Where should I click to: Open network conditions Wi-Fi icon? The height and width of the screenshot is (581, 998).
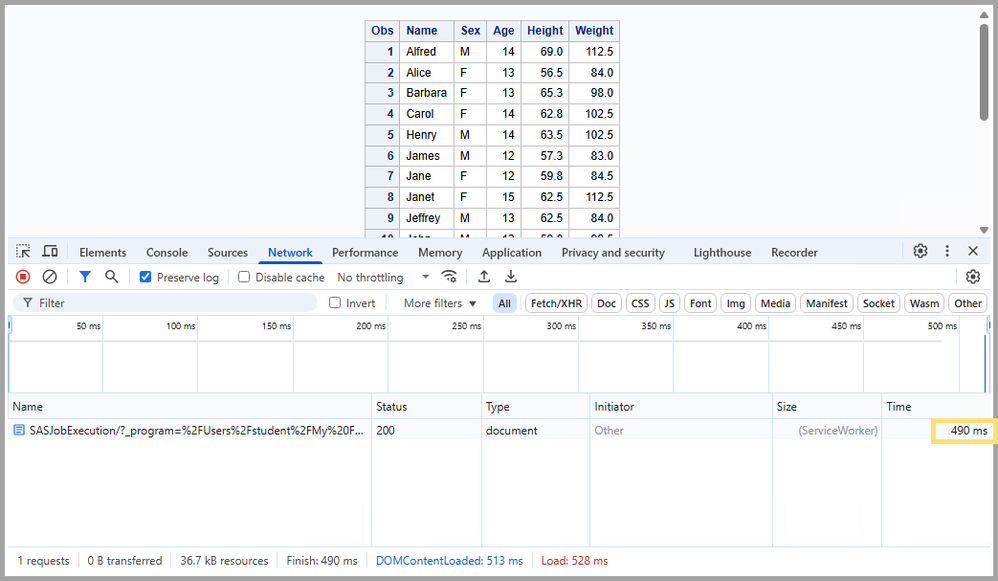[x=450, y=277]
